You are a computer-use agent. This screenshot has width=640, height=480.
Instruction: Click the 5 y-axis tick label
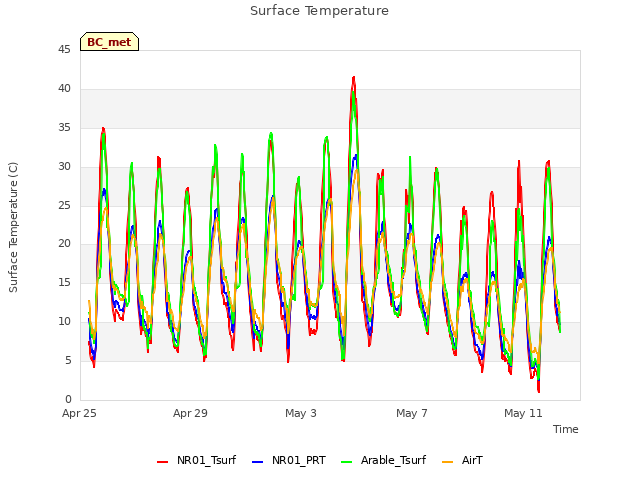[68, 360]
